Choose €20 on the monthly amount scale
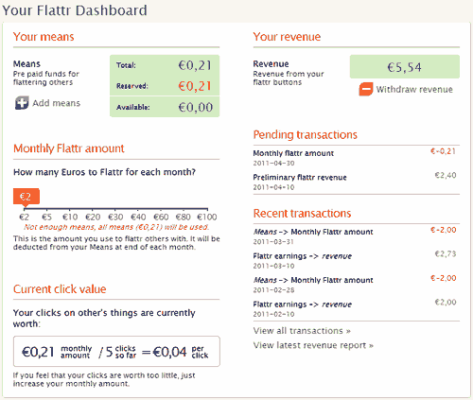Viewport: 473px width, 400px height. [x=93, y=217]
